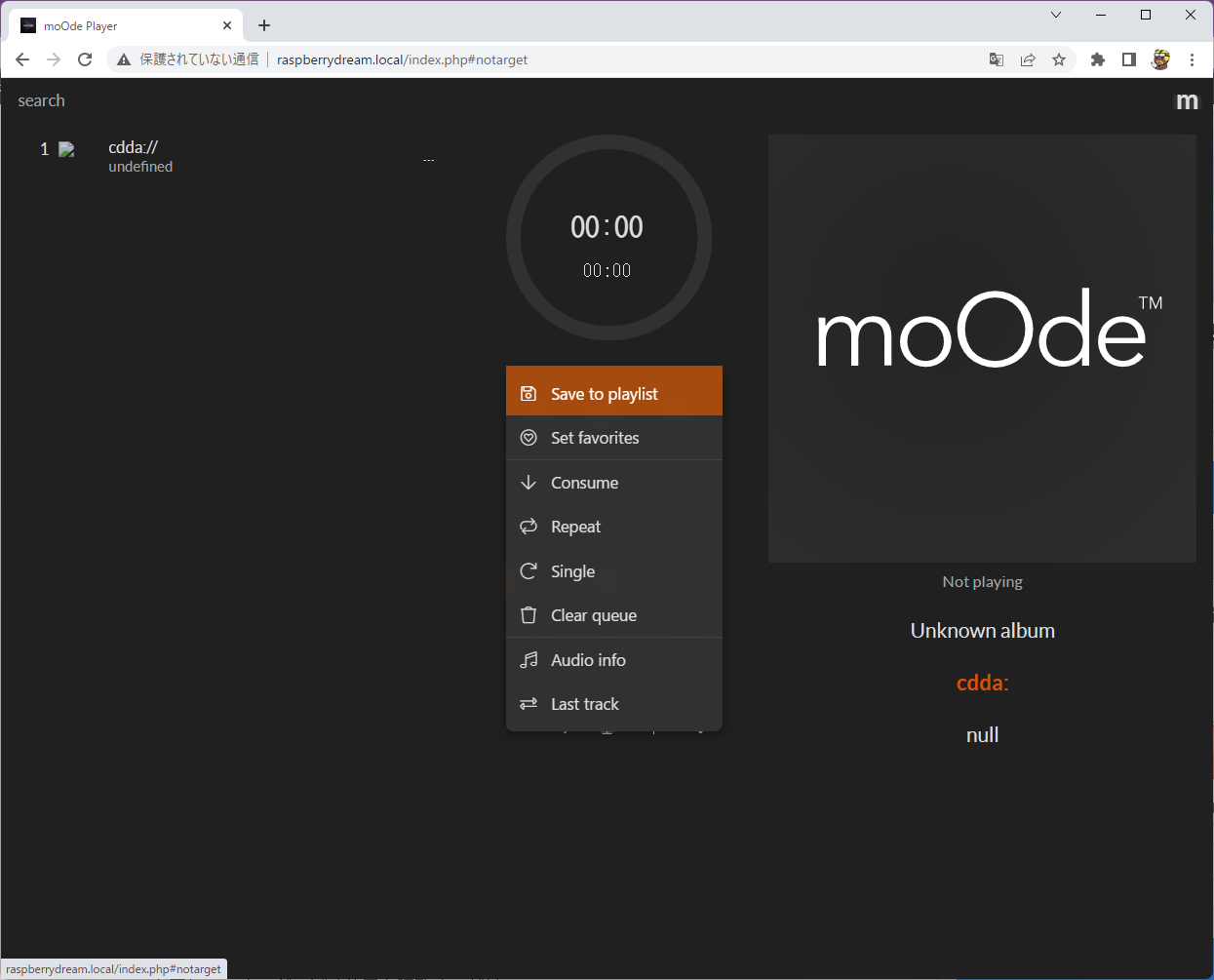Go forward with the browser arrow

(x=54, y=59)
